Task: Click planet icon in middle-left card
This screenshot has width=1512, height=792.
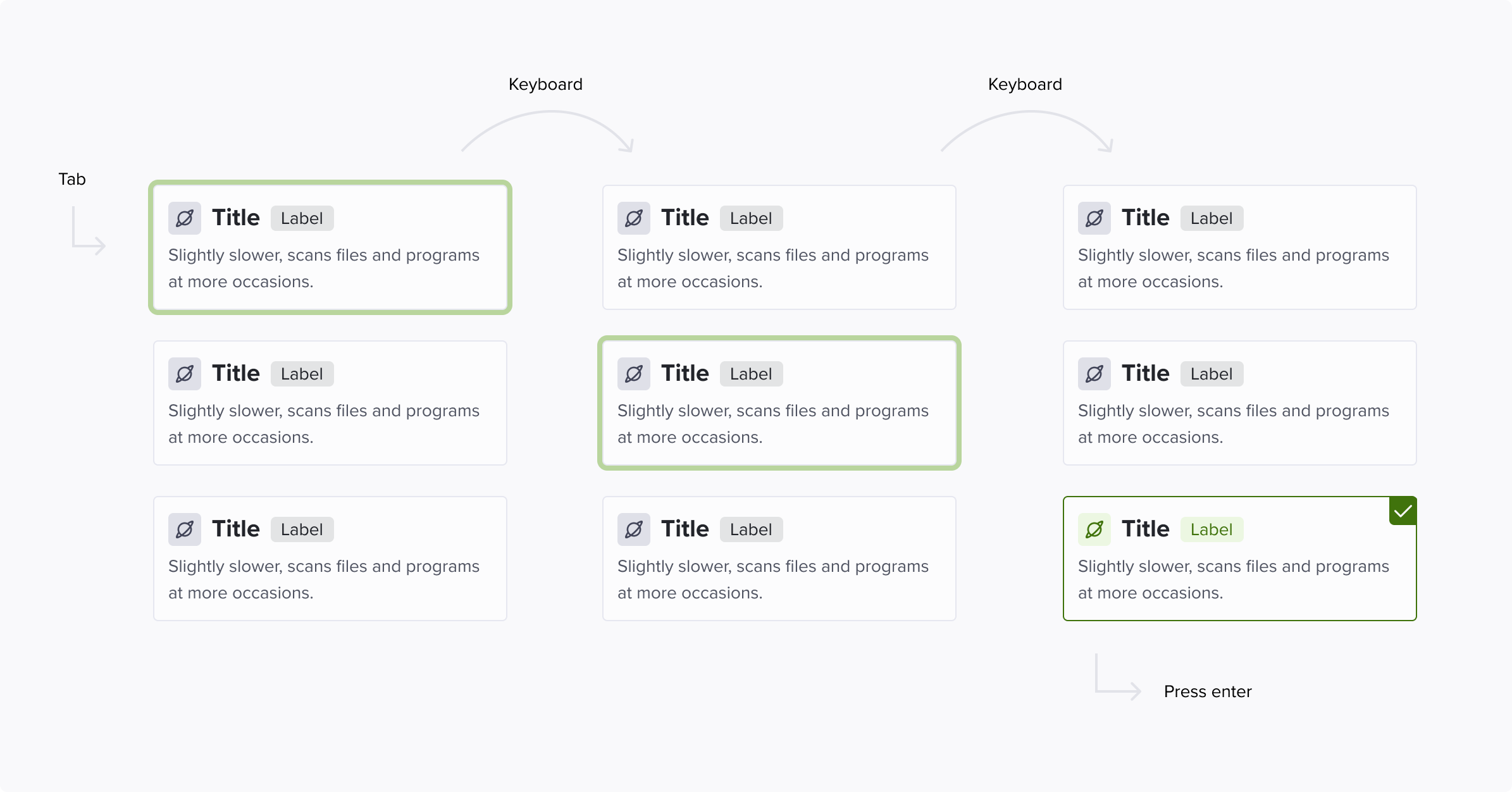Action: 185,374
